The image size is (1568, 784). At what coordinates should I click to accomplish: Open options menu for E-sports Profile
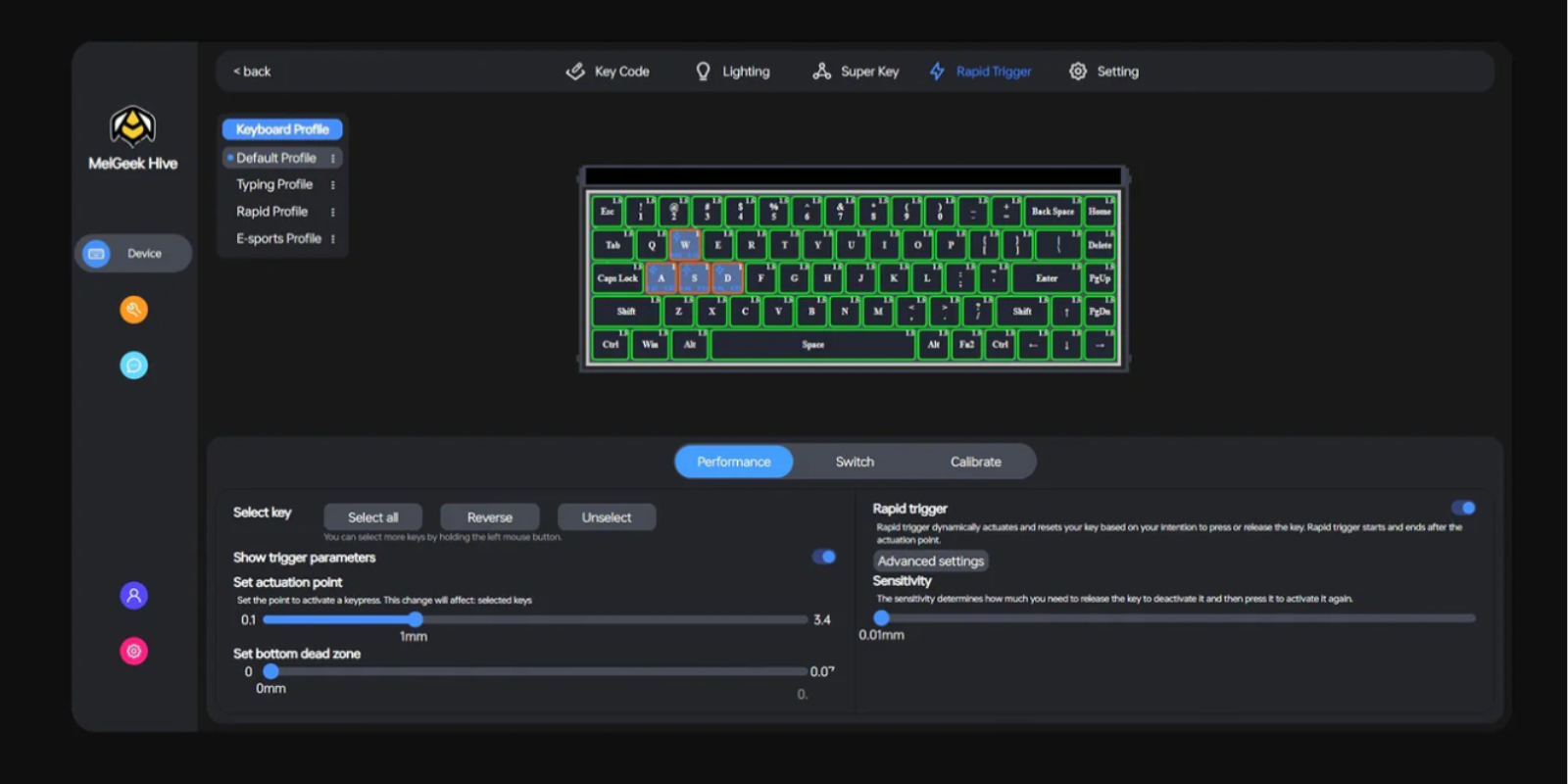pyautogui.click(x=333, y=239)
